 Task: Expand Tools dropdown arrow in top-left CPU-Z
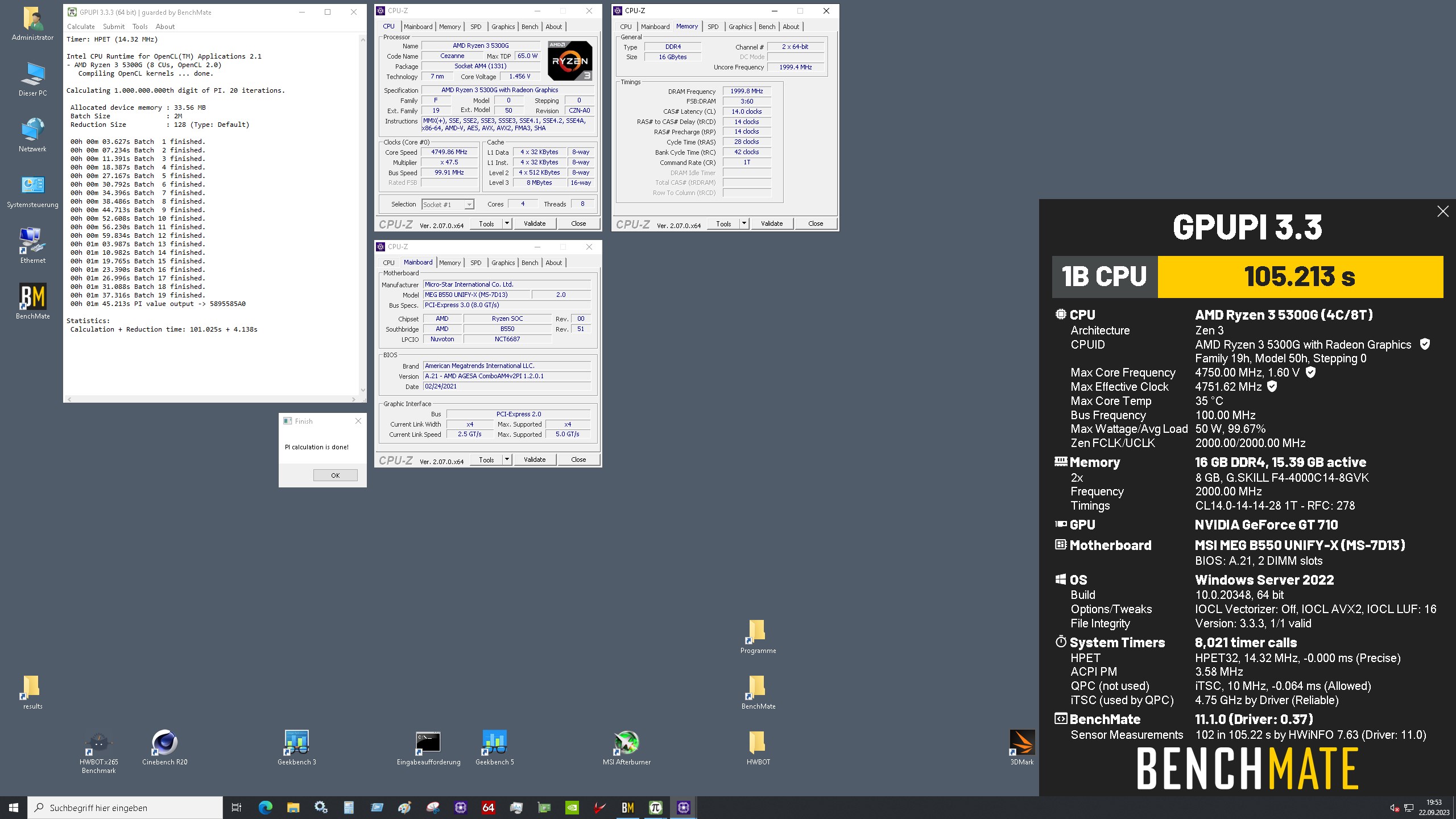click(507, 224)
